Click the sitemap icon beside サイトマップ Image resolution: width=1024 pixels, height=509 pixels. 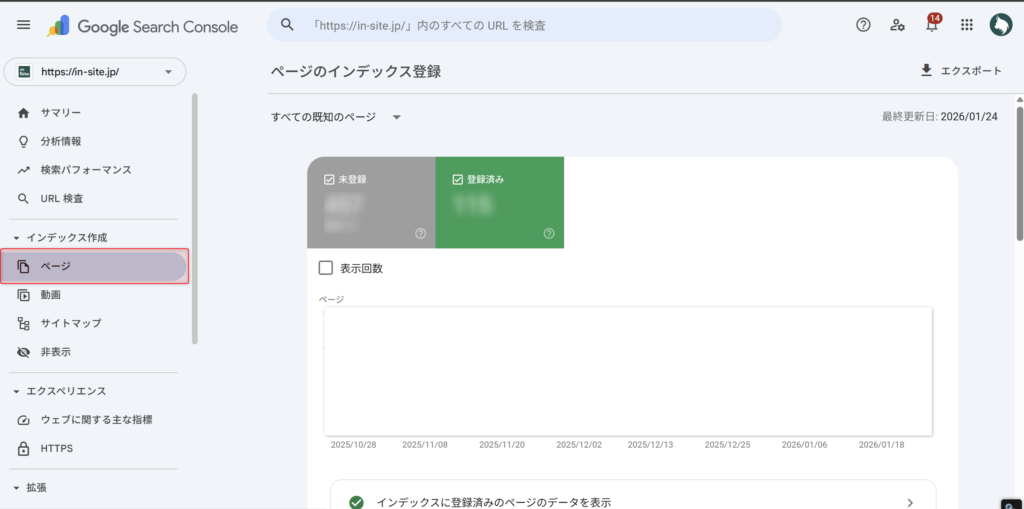pos(24,323)
